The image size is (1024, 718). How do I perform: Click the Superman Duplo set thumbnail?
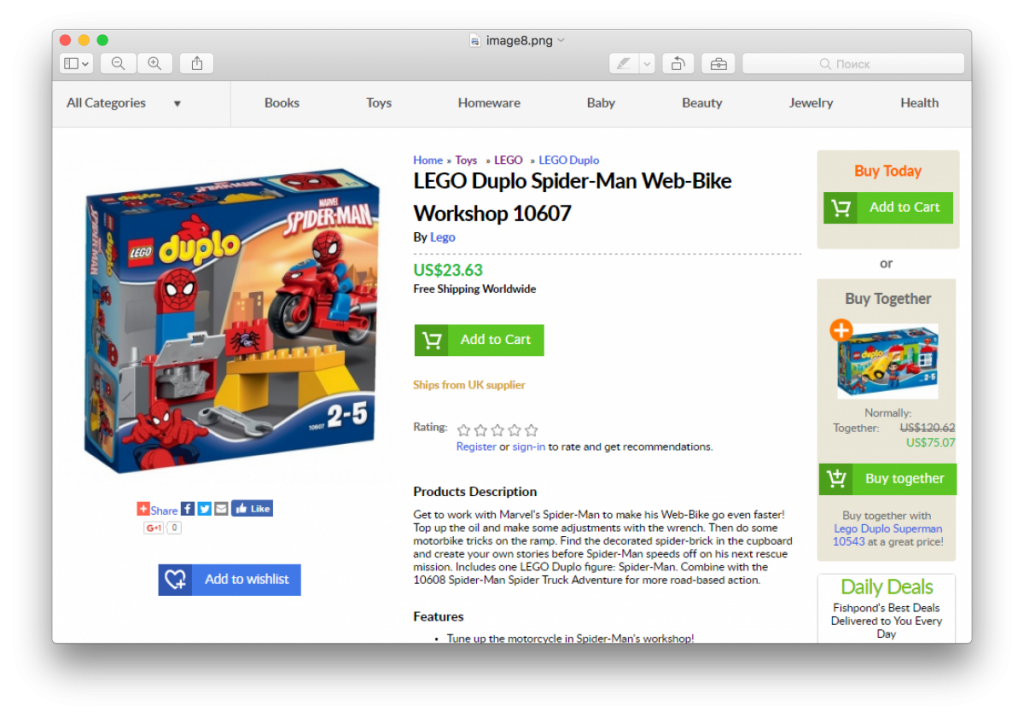click(x=888, y=361)
